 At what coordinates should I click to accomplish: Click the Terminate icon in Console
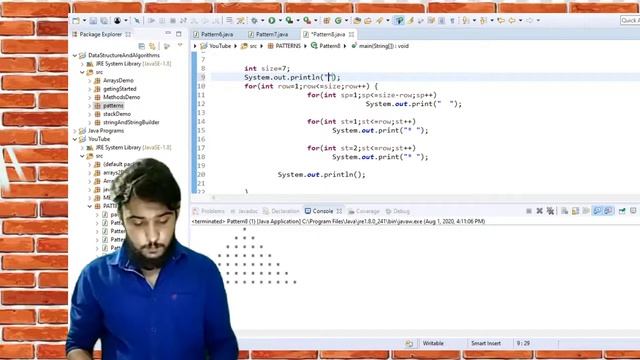tap(529, 211)
